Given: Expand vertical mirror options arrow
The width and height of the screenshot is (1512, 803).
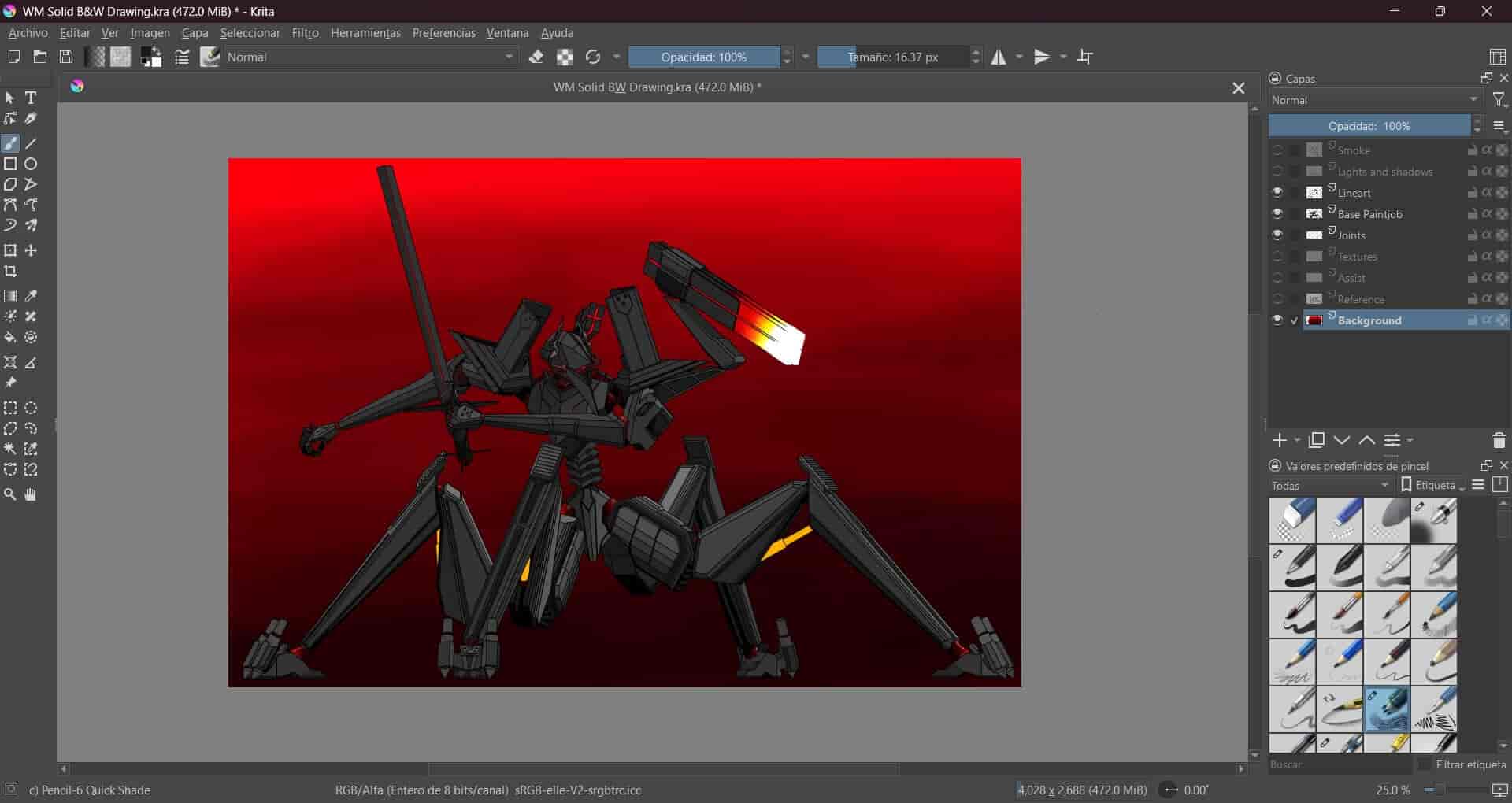Looking at the screenshot, I should pyautogui.click(x=1064, y=57).
